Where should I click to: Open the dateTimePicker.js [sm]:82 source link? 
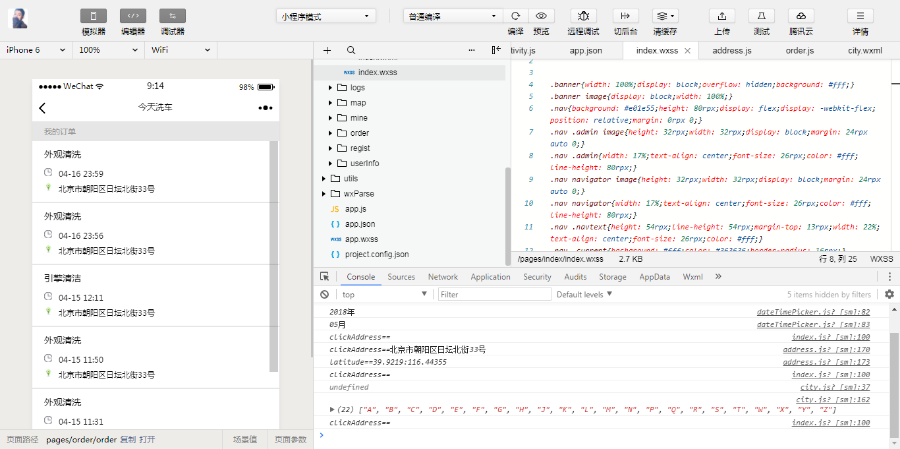pos(812,312)
